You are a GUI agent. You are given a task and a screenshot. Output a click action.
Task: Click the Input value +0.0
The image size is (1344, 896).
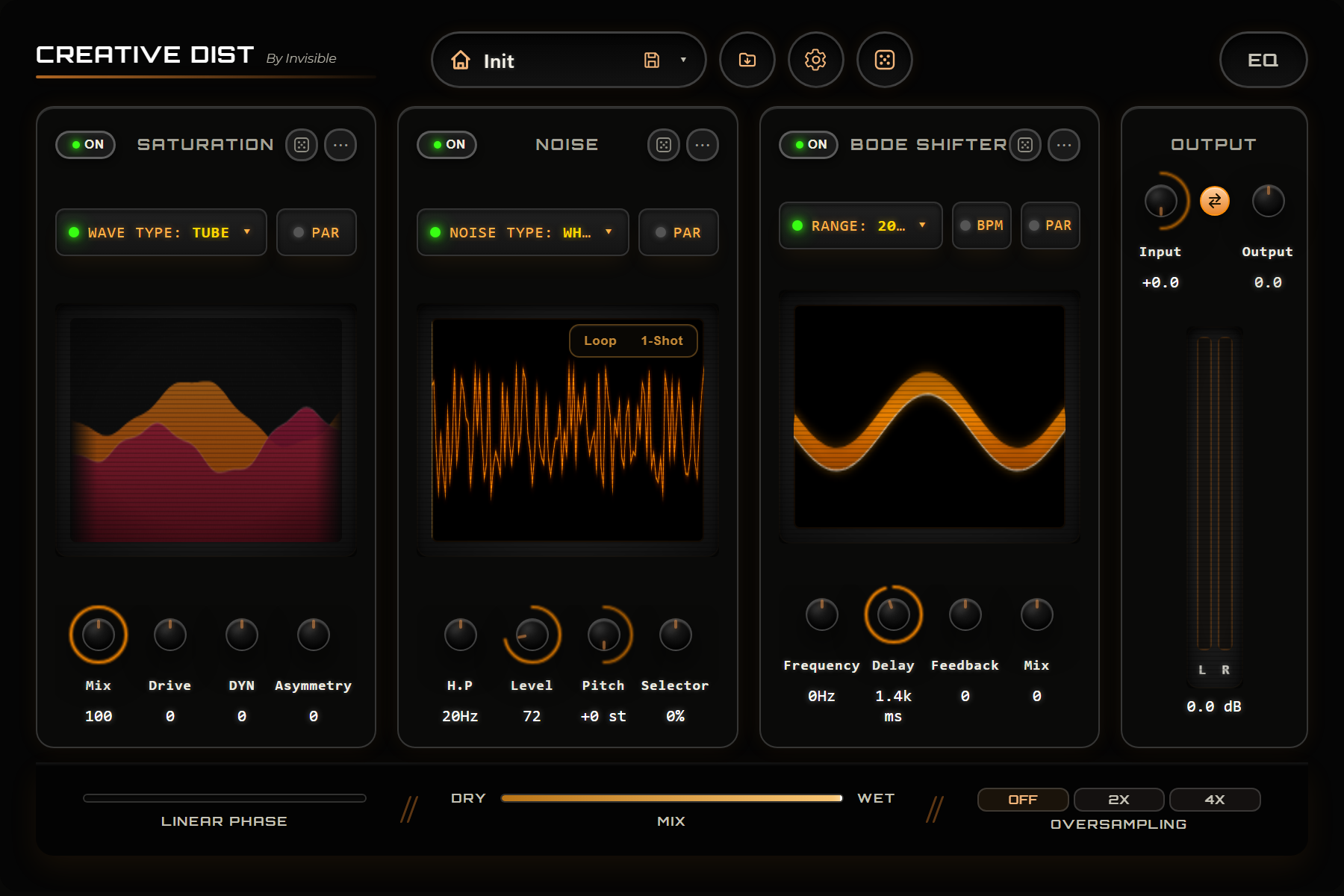(1160, 282)
